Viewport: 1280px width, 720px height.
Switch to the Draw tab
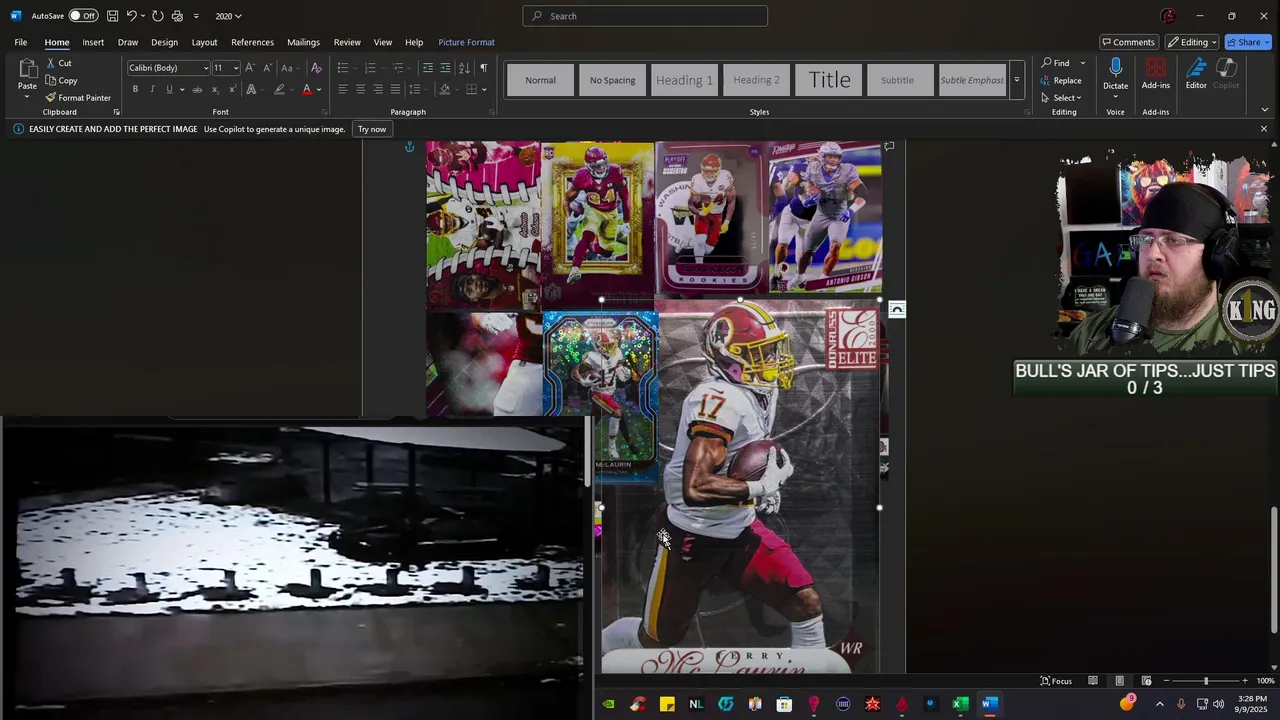point(128,42)
